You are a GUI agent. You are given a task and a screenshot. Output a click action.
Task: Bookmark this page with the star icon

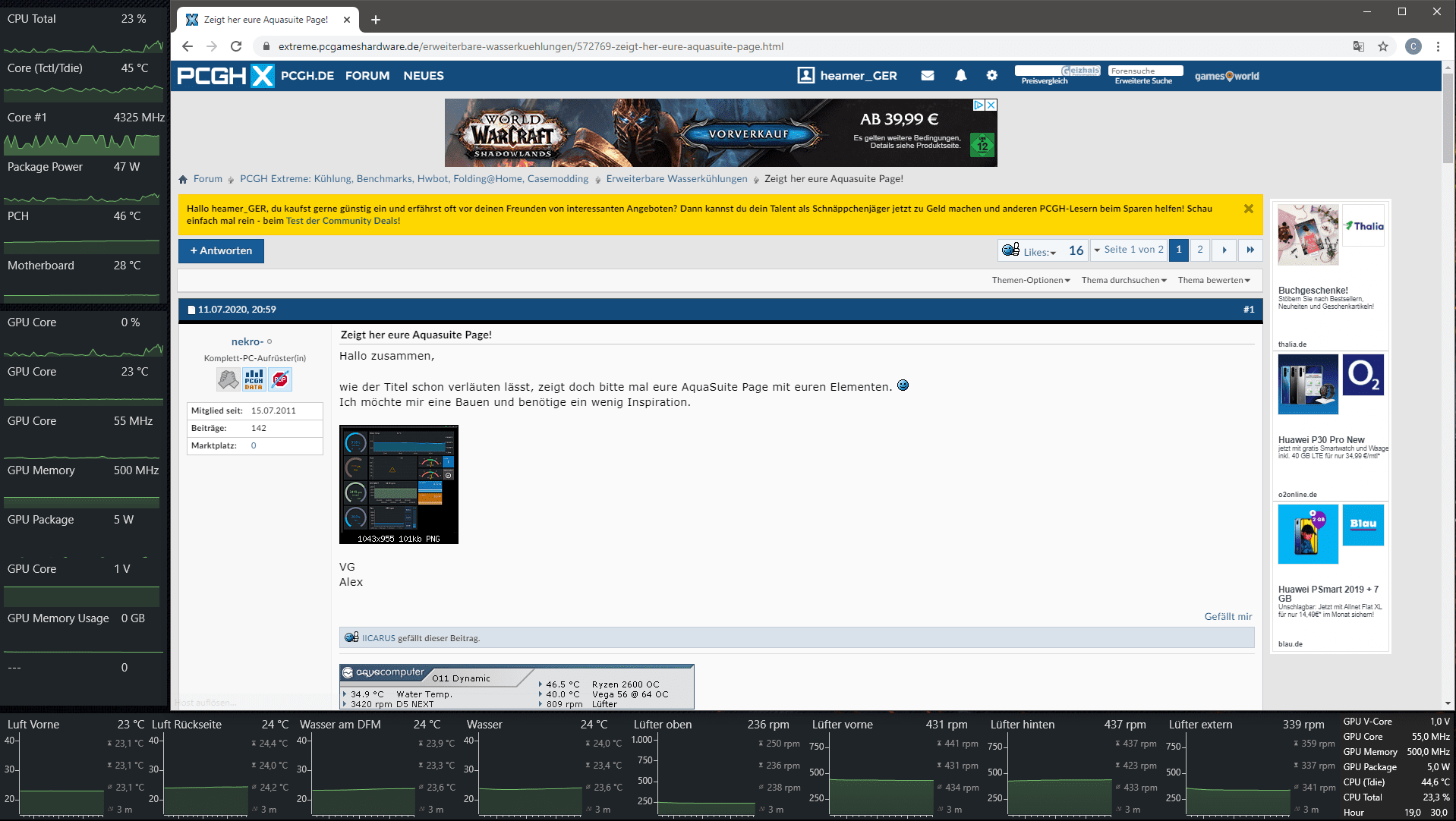(1383, 46)
